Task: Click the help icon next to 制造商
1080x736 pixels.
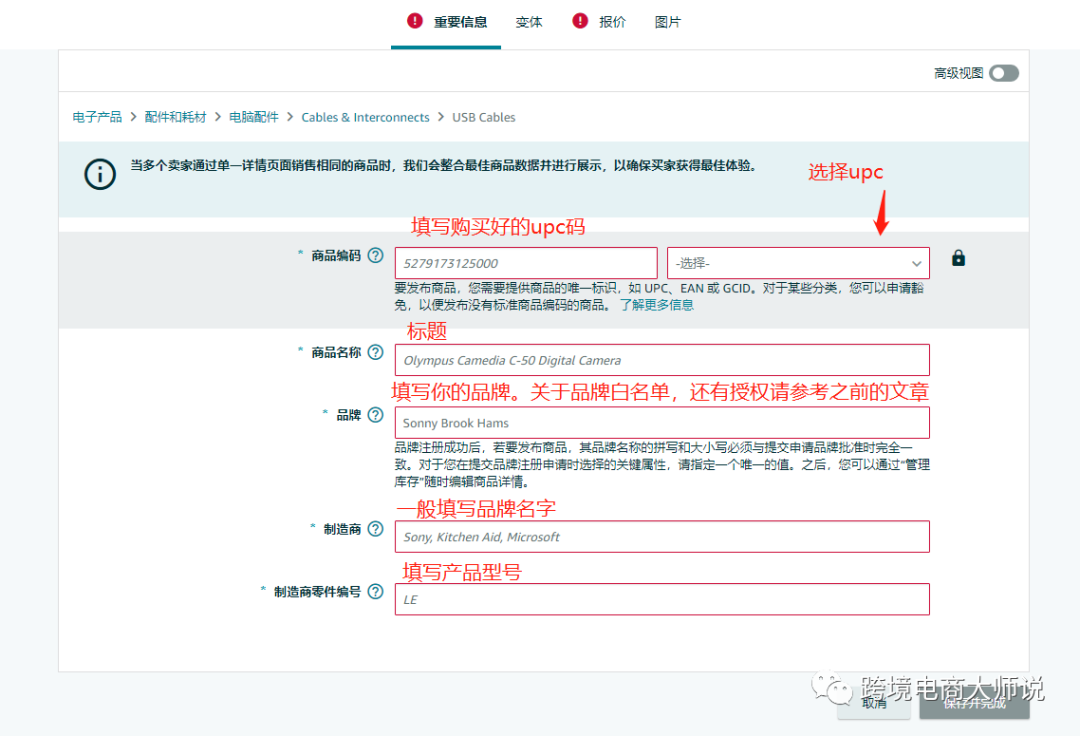Action: [x=375, y=528]
